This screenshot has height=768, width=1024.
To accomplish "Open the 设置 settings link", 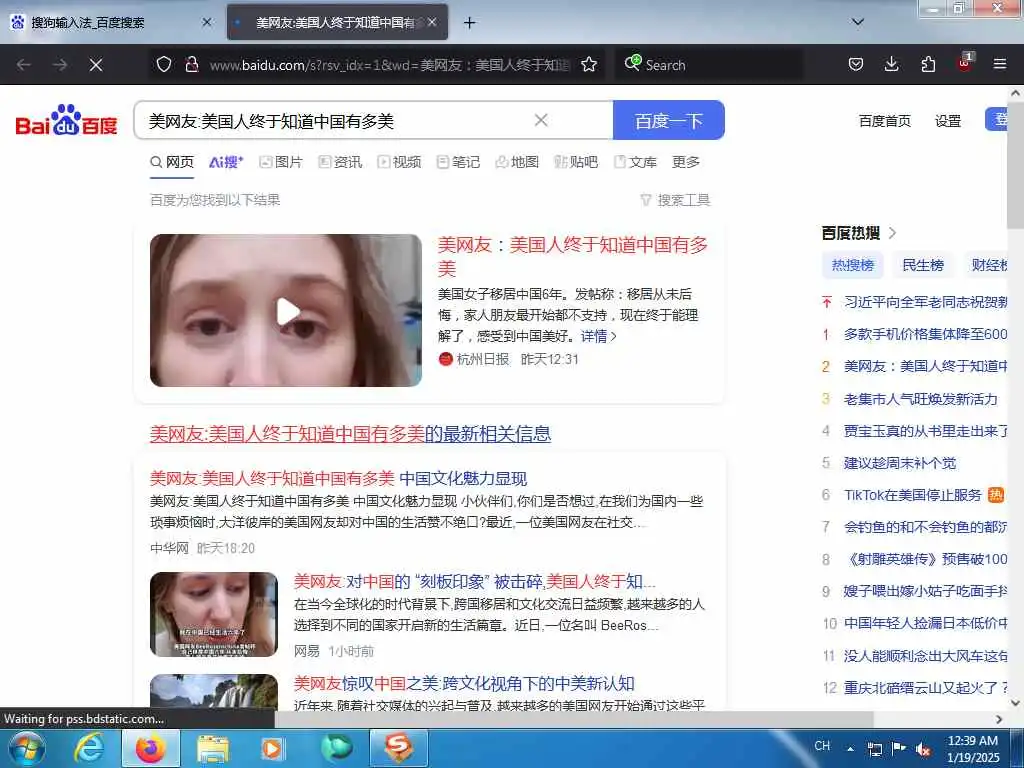I will tap(948, 121).
